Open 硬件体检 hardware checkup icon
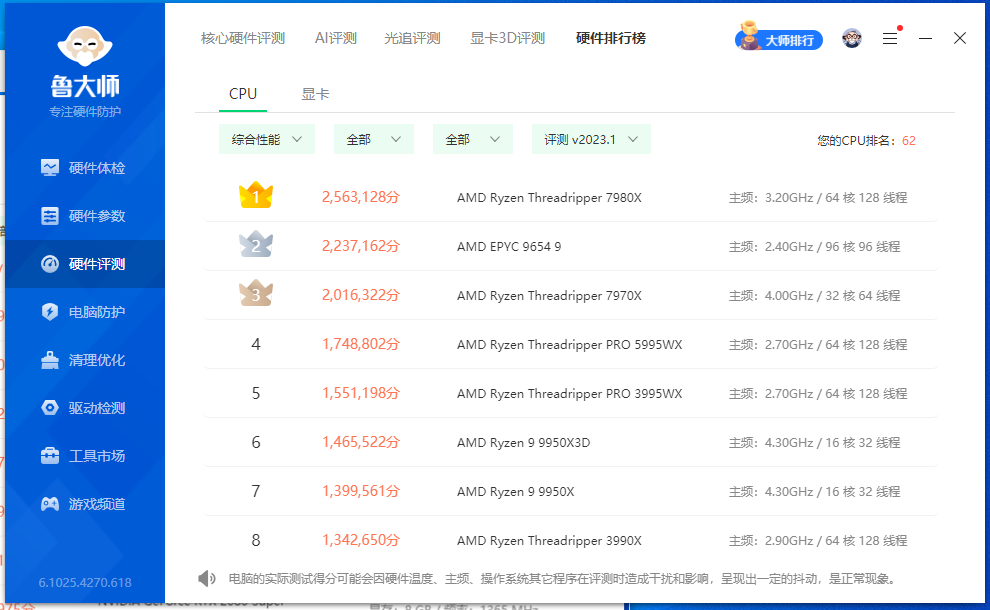The image size is (990, 610). (x=50, y=167)
